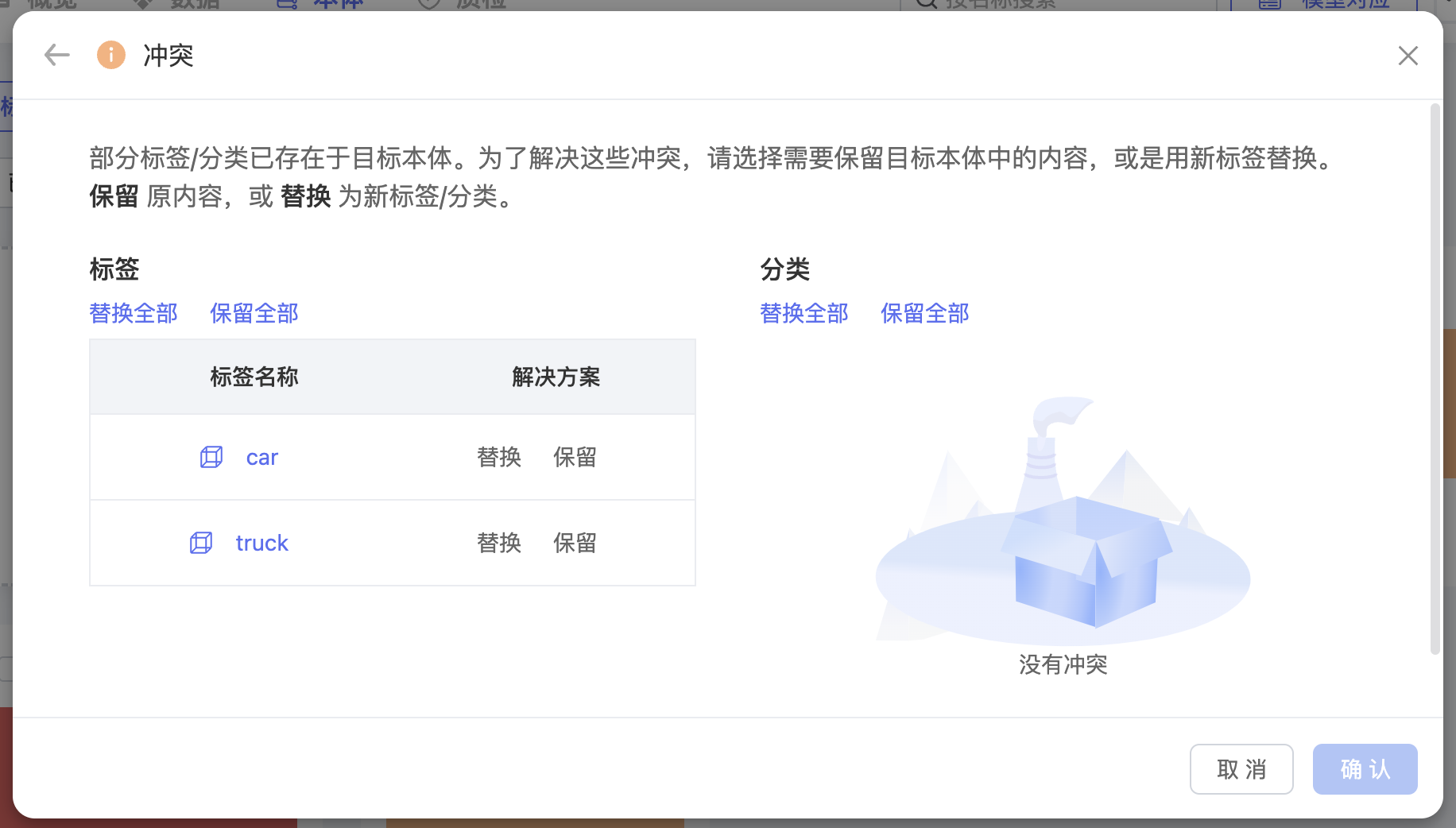This screenshot has height=828, width=1456.
Task: Click the dialog's vertical scrollbar
Action: (1435, 379)
